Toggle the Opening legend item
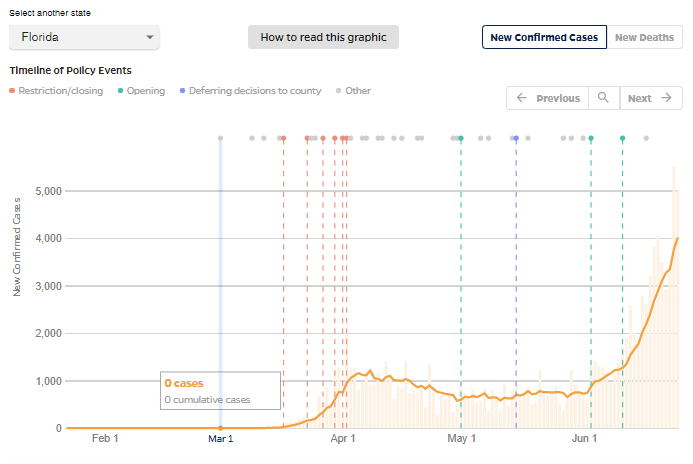The height and width of the screenshot is (464, 693). pos(141,91)
